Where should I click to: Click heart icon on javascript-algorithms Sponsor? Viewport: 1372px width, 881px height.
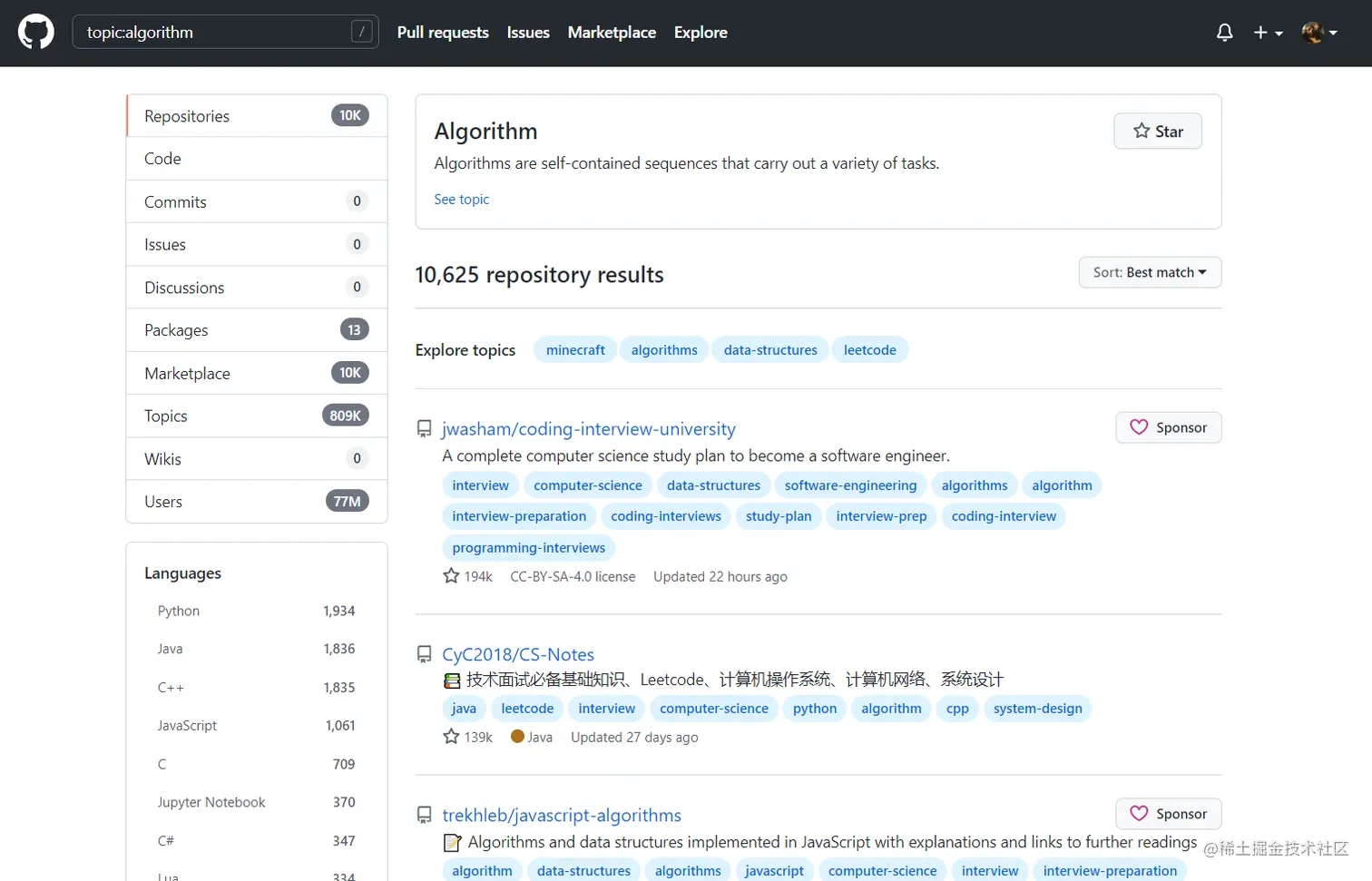click(1139, 813)
